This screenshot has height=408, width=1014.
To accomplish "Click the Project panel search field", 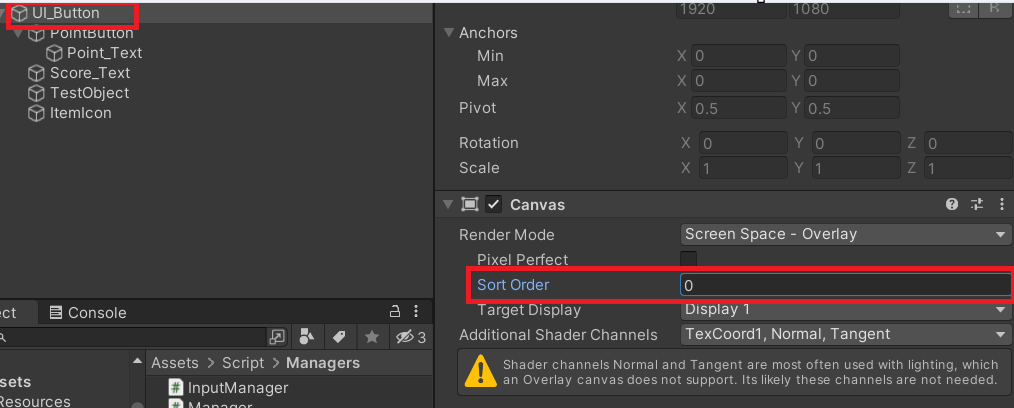I will coord(133,337).
